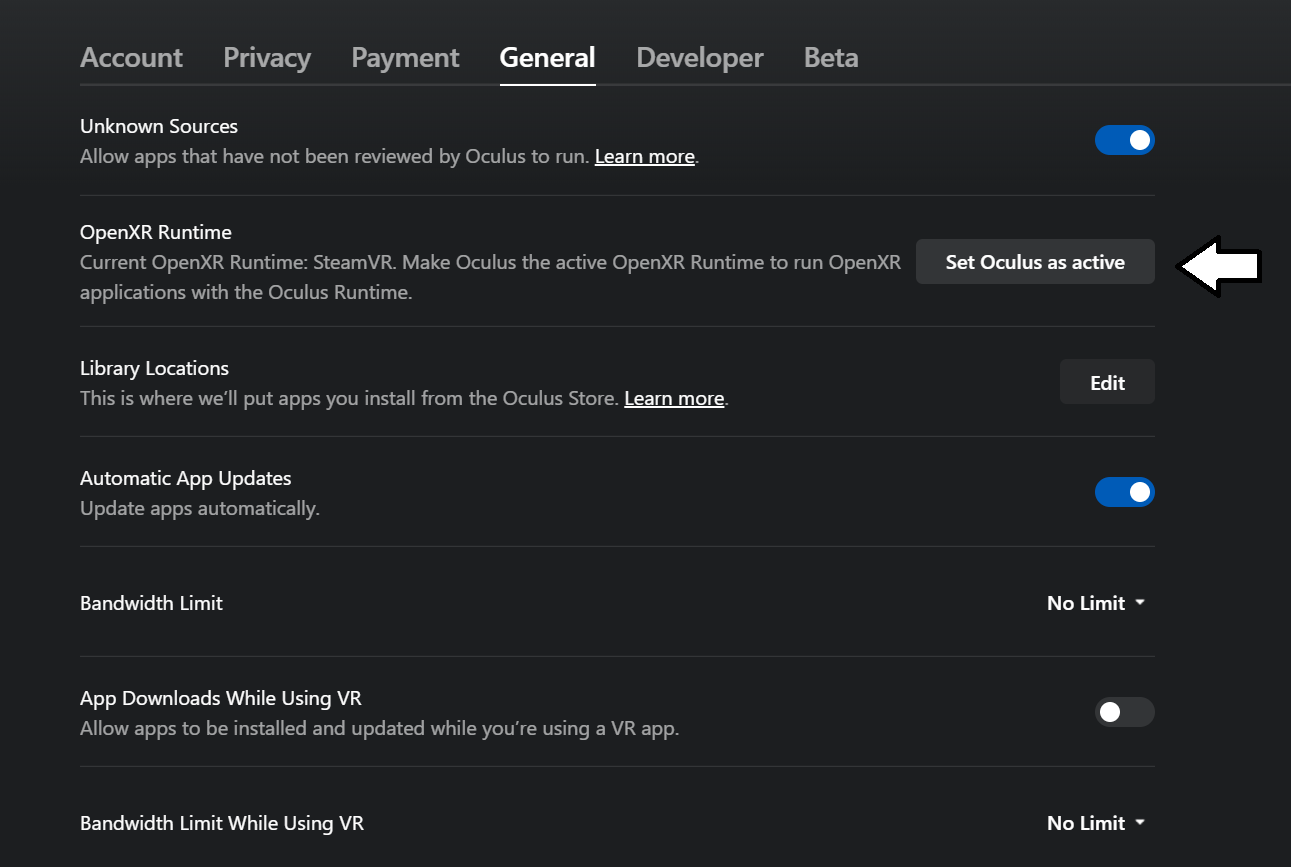Disable the Unknown Sources toggle

tap(1125, 140)
